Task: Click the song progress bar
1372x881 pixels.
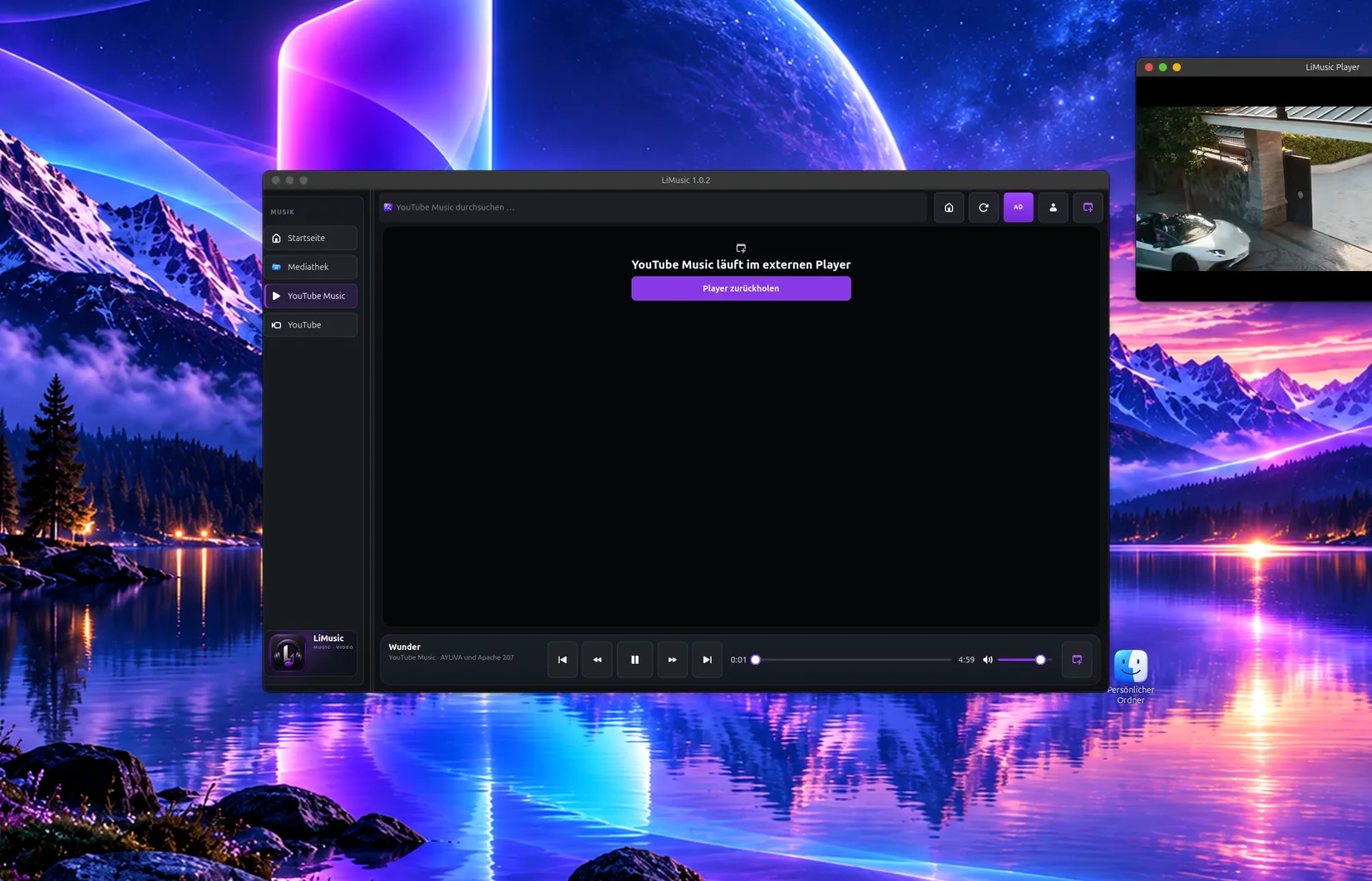Action: tap(851, 660)
